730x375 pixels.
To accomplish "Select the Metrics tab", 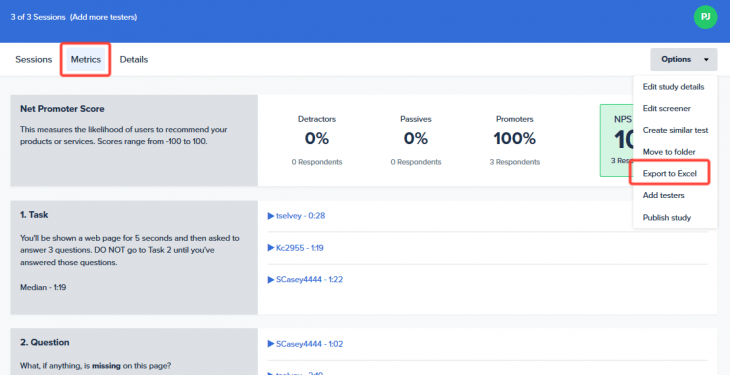I will (x=86, y=60).
